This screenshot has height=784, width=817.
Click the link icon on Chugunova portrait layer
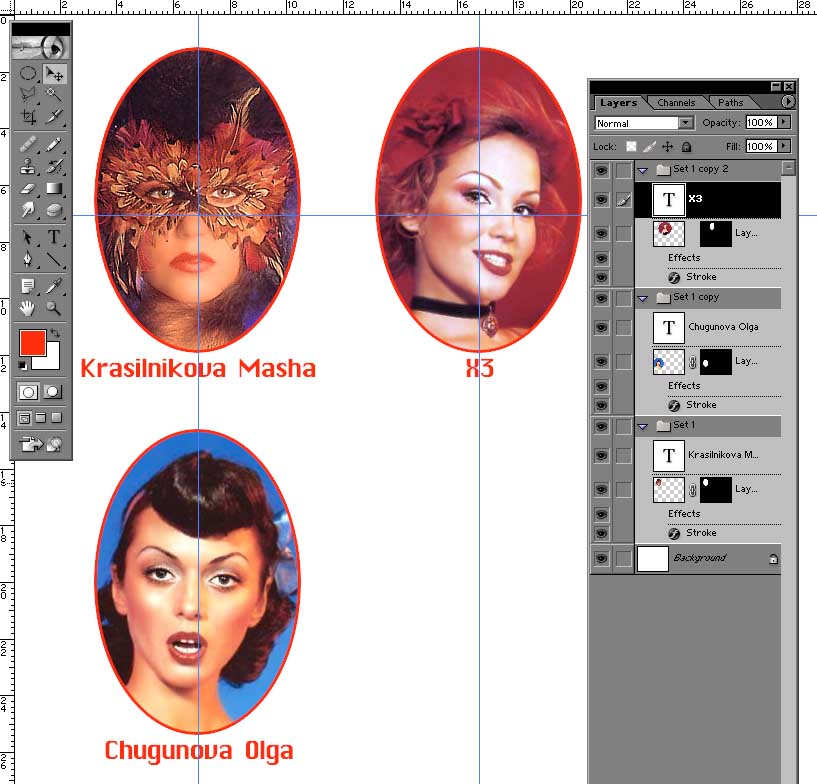click(692, 362)
